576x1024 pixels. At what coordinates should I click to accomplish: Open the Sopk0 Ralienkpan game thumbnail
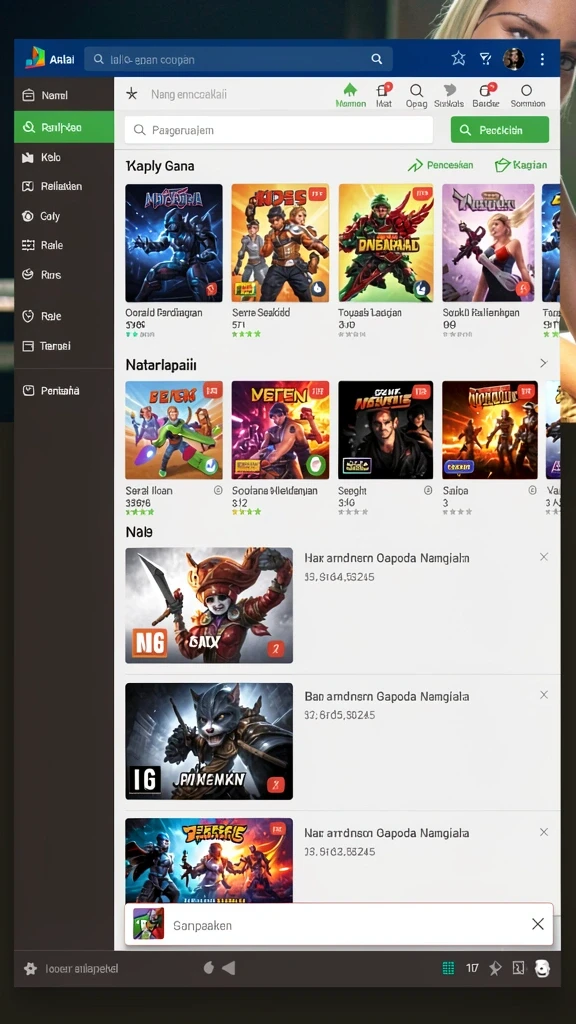tap(488, 242)
